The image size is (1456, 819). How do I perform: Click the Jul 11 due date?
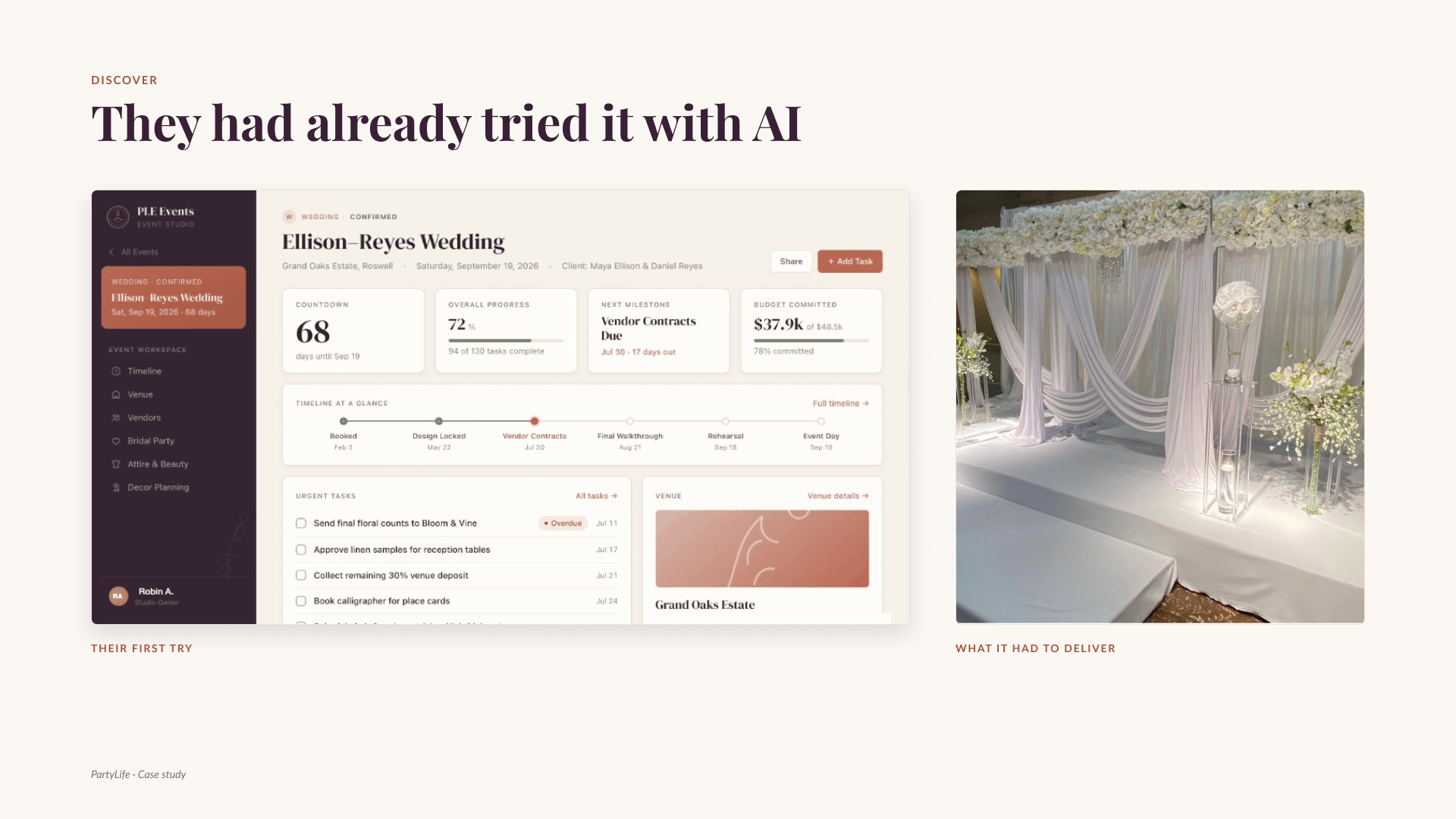pos(607,523)
